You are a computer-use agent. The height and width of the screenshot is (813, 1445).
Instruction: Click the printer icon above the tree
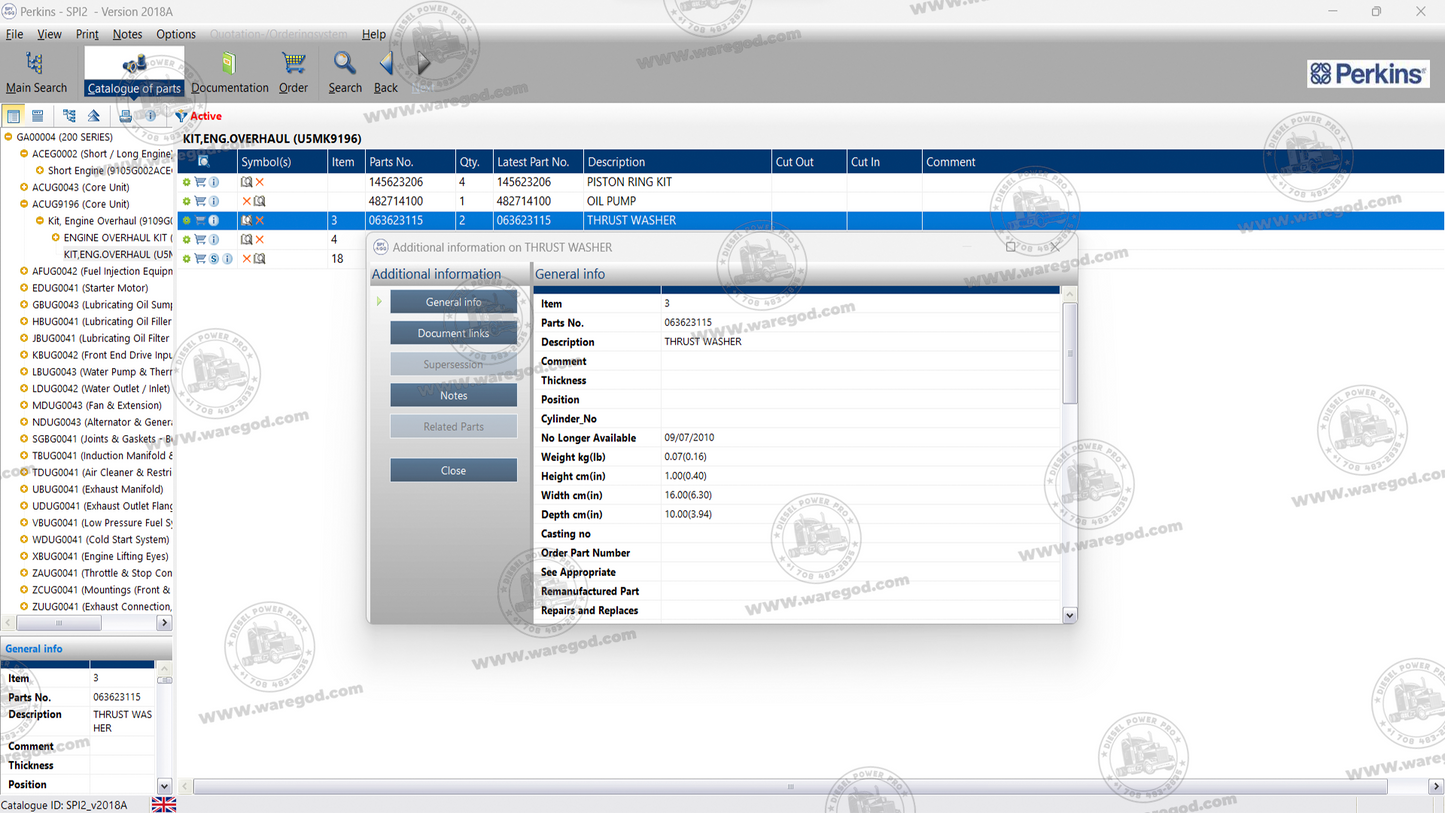(x=125, y=116)
